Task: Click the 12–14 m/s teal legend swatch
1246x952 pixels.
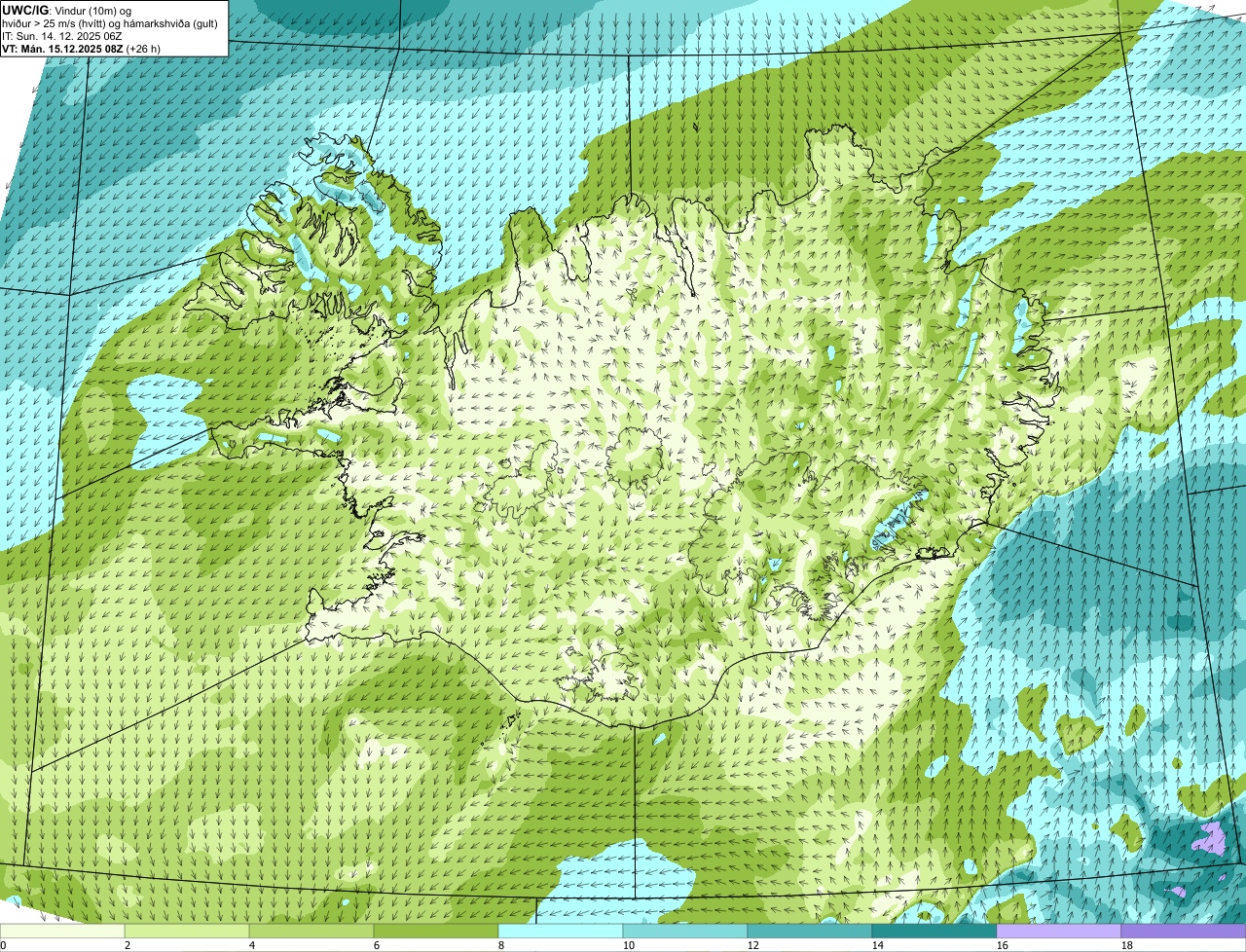Action: click(x=810, y=932)
